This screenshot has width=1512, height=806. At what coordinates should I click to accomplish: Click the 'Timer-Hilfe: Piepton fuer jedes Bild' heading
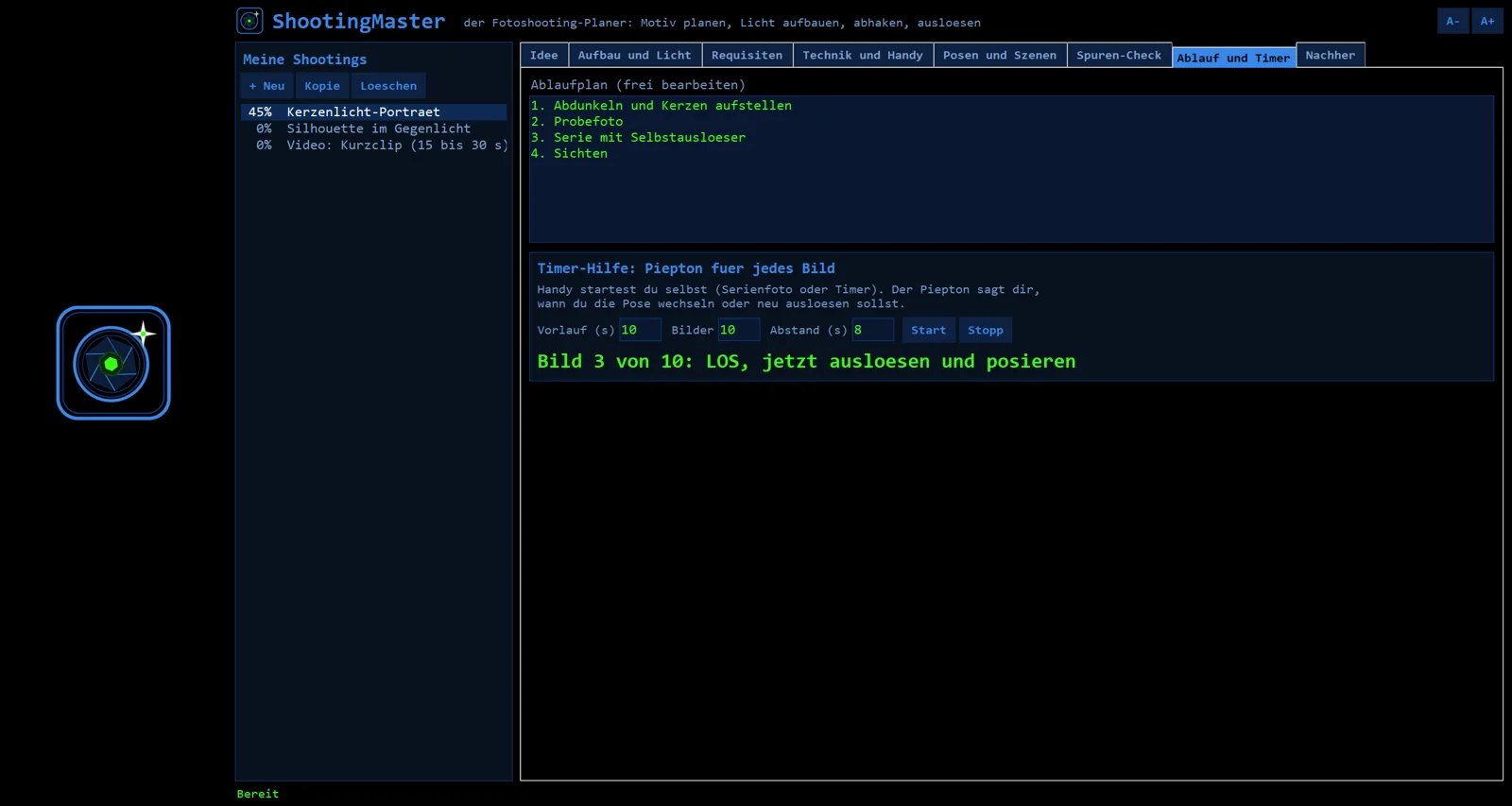click(686, 268)
